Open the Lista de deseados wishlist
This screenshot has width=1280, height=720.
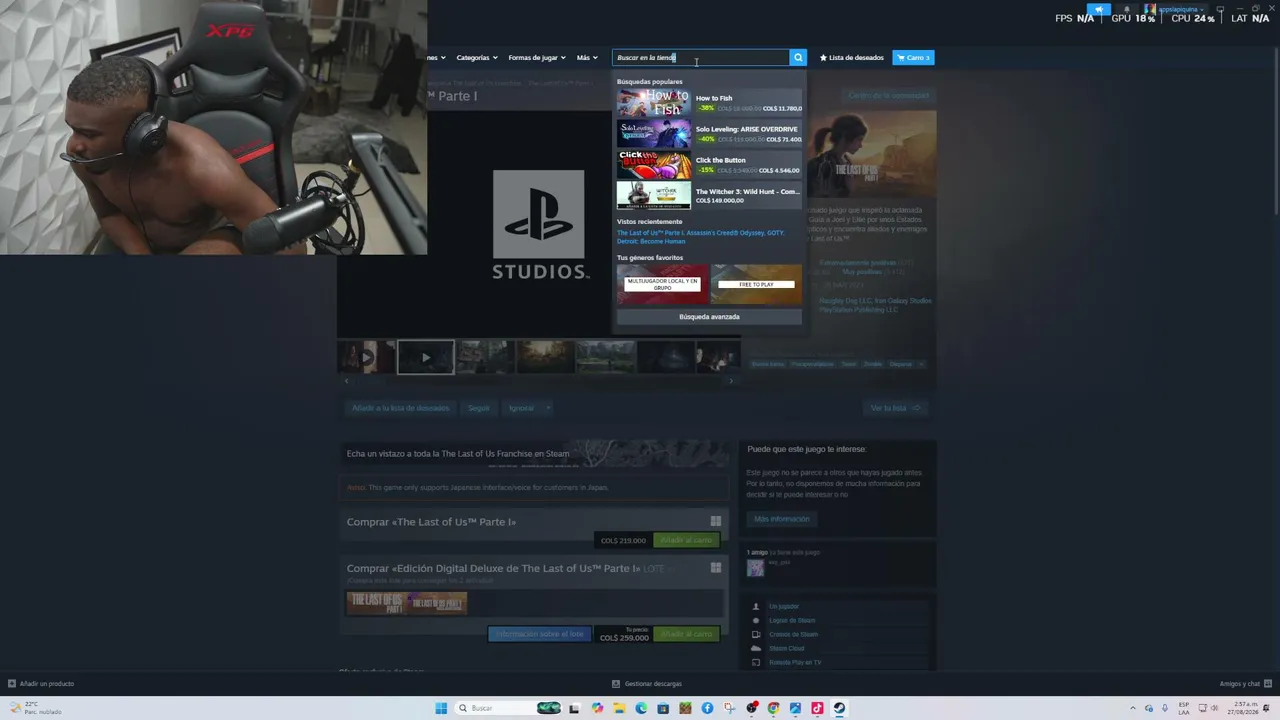click(x=852, y=58)
